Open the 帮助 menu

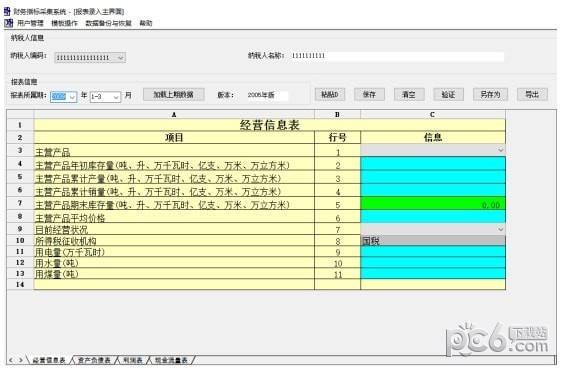146,23
